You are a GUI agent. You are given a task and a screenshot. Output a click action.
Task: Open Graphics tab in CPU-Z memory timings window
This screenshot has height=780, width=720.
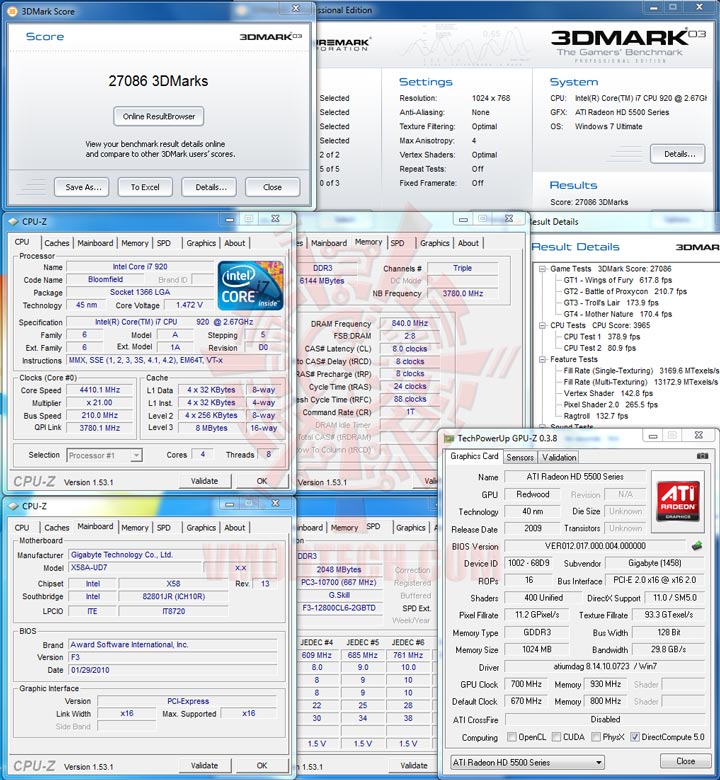[x=434, y=243]
